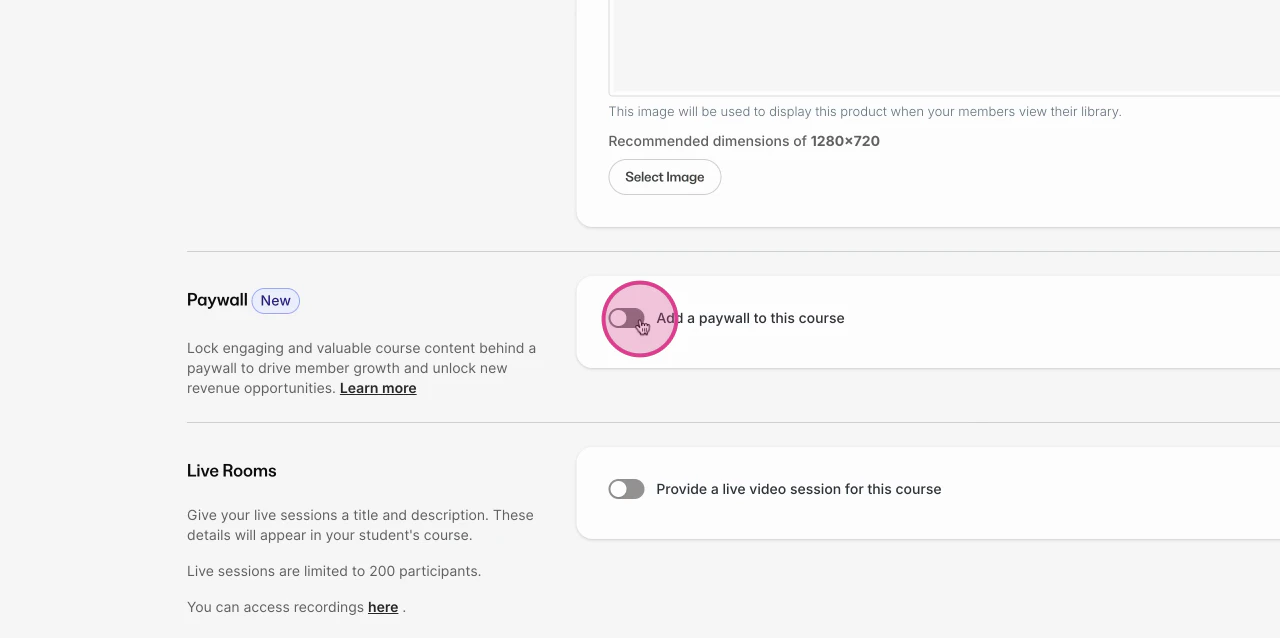This screenshot has width=1280, height=638.
Task: Click 'Provide a live video session' label
Action: [x=798, y=489]
